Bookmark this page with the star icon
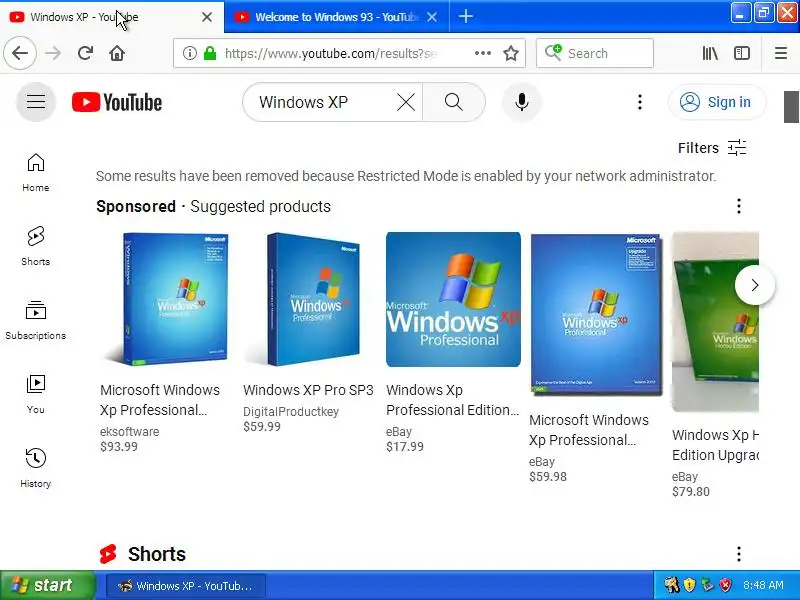The width and height of the screenshot is (800, 600). [x=511, y=53]
